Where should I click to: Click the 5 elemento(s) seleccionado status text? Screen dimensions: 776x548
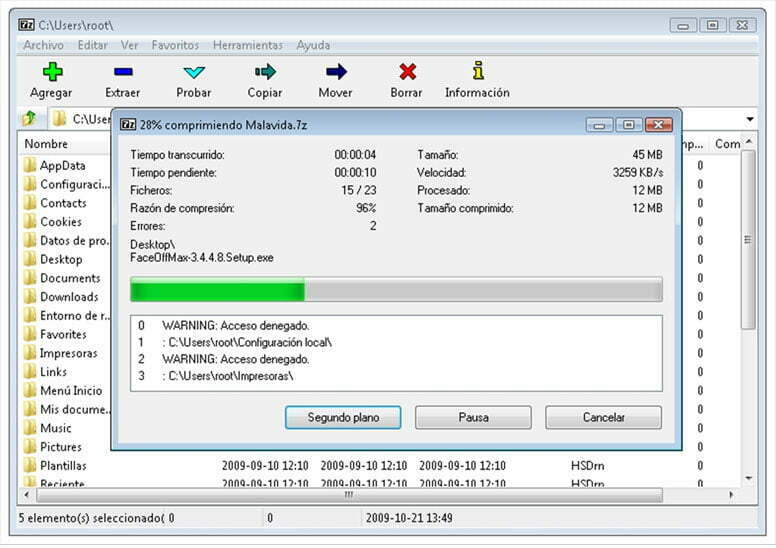coord(92,518)
